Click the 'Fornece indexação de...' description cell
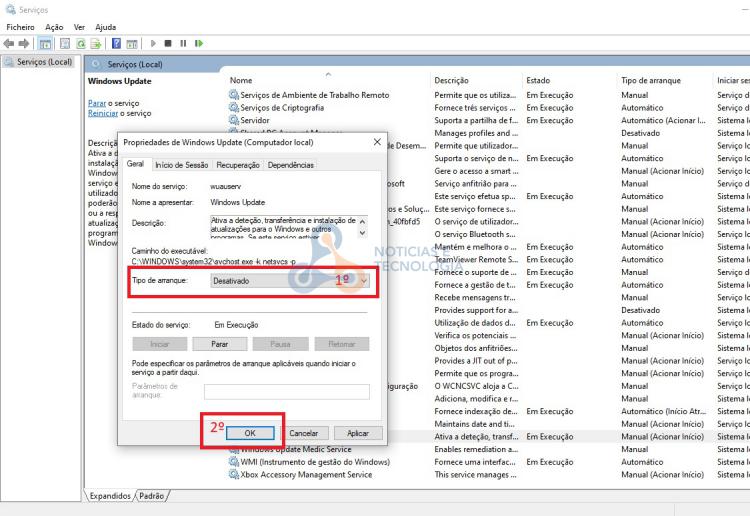The width and height of the screenshot is (750, 516). click(x=476, y=411)
